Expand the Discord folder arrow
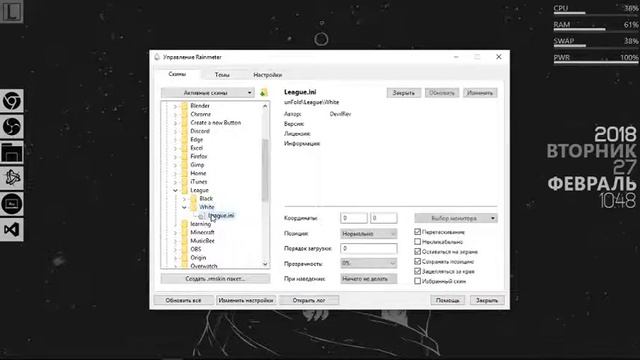The image size is (640, 360). point(176,131)
